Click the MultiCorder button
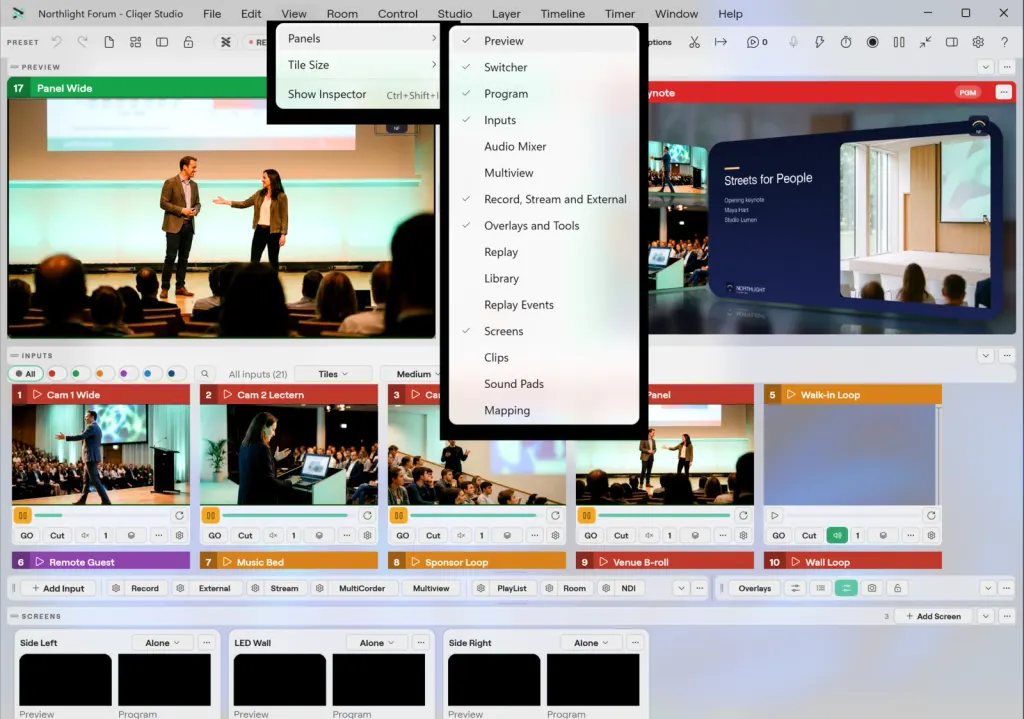1024x719 pixels. click(362, 588)
